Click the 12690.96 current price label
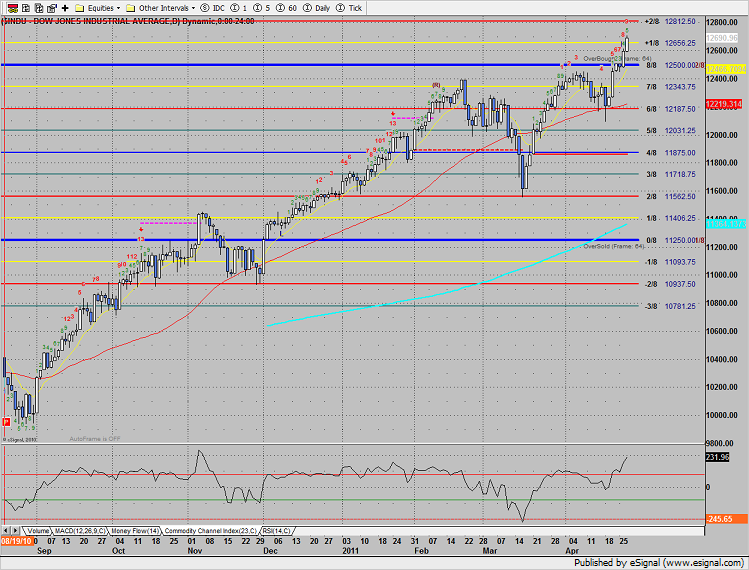Image resolution: width=749 pixels, height=570 pixels. coord(722,38)
